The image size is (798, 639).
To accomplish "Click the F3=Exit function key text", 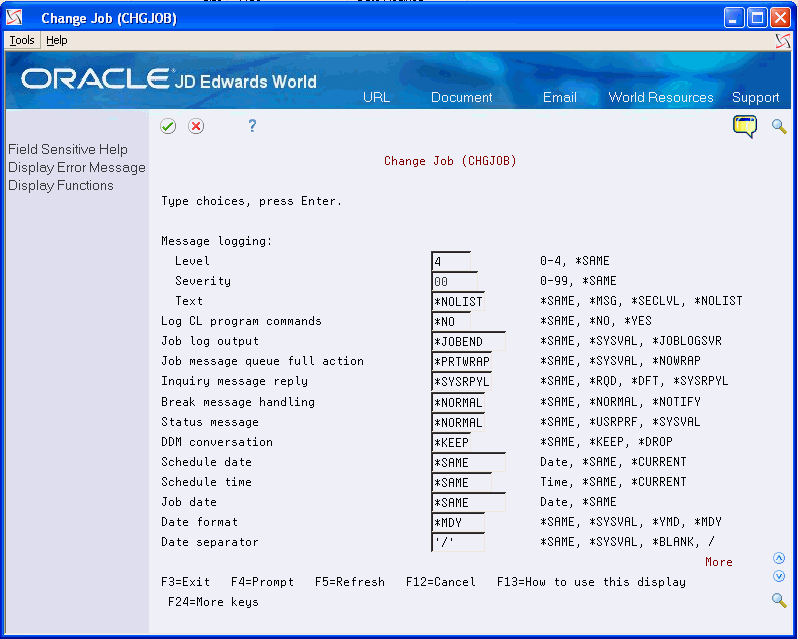I will pos(185,582).
